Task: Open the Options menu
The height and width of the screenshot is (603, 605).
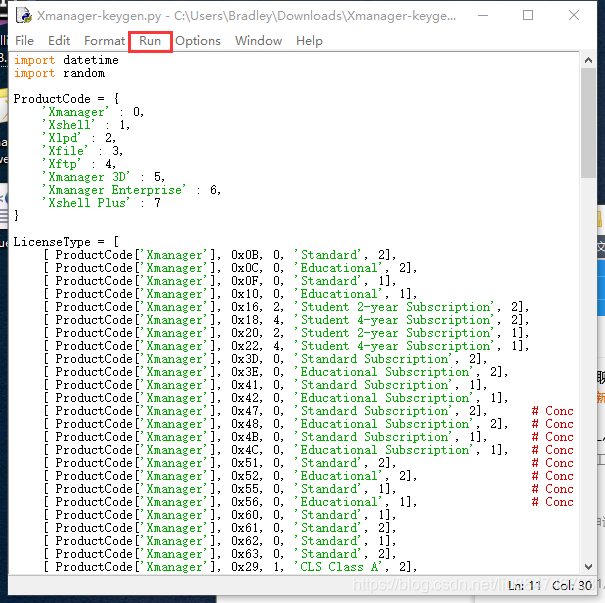Action: pyautogui.click(x=198, y=41)
